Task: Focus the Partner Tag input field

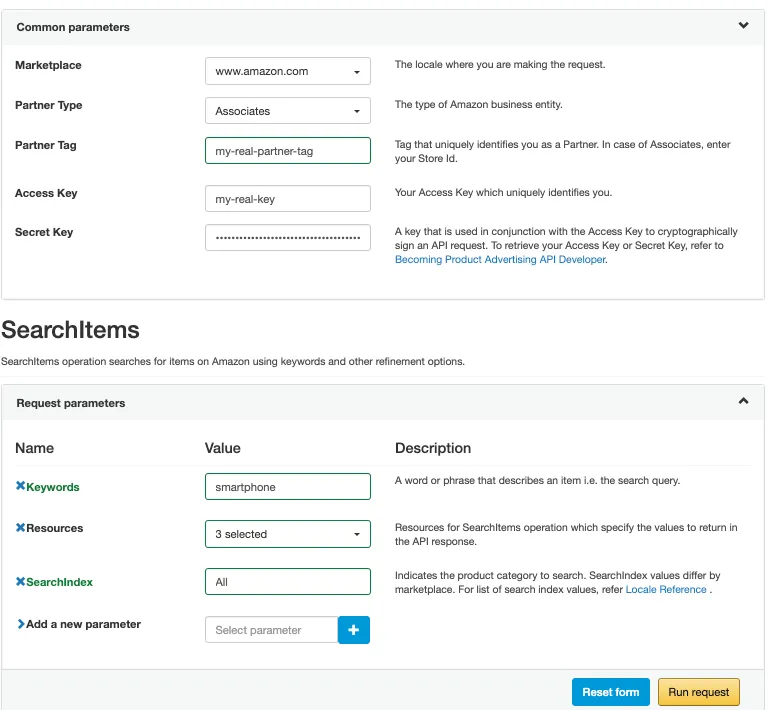Action: (x=287, y=150)
